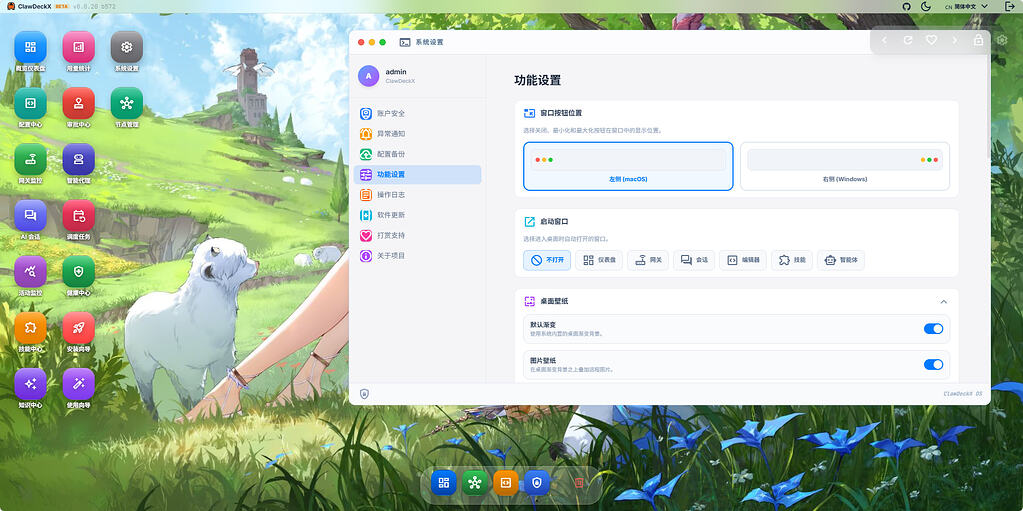Open 关于项目 in the settings sidebar
Image resolution: width=1023 pixels, height=511 pixels.
coord(418,256)
